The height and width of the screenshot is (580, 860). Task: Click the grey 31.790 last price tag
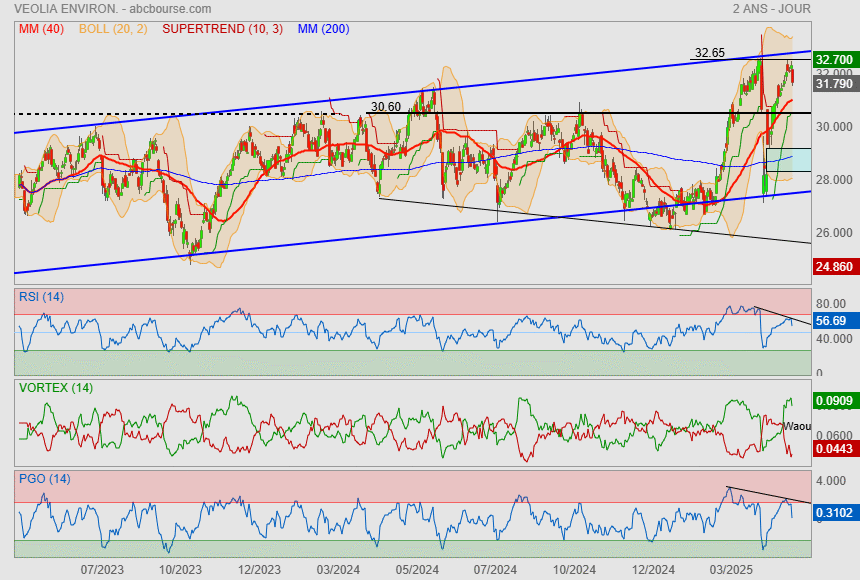coord(834,83)
